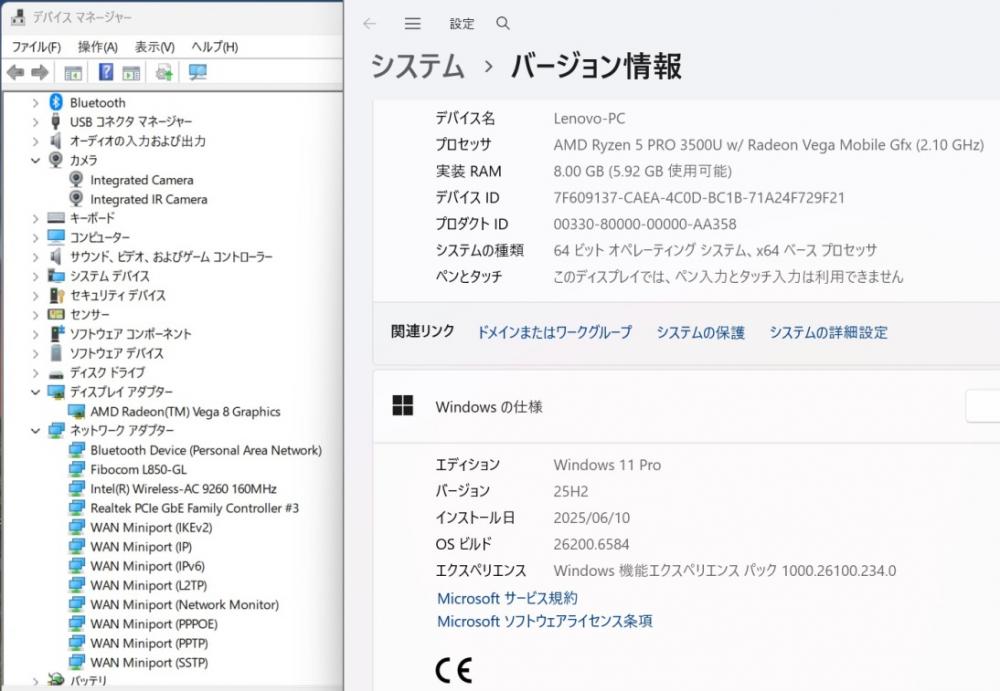Click the Back arrow in Device Manager toolbar
Image resolution: width=1000 pixels, height=691 pixels.
click(x=15, y=72)
